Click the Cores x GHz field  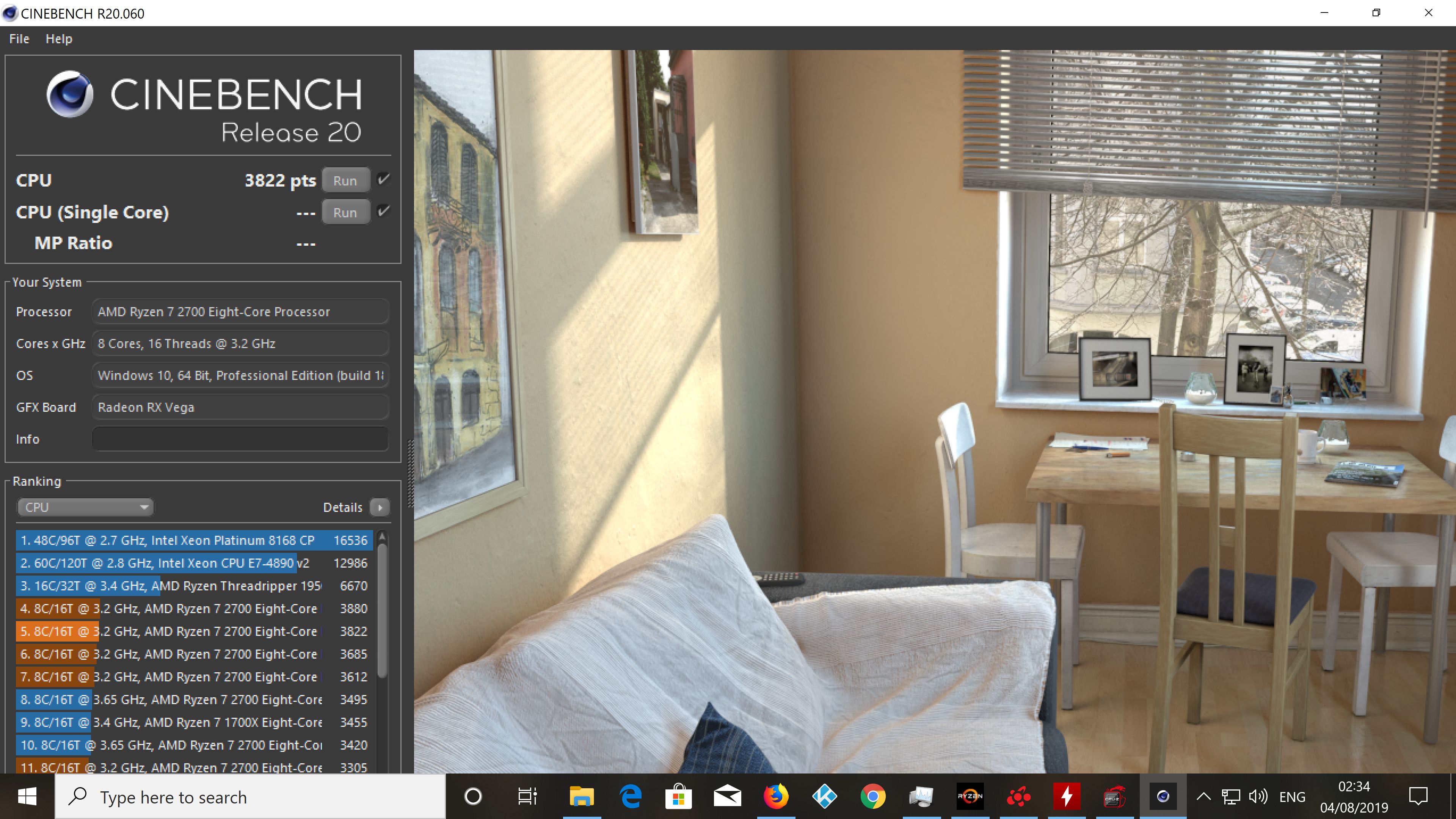click(240, 344)
